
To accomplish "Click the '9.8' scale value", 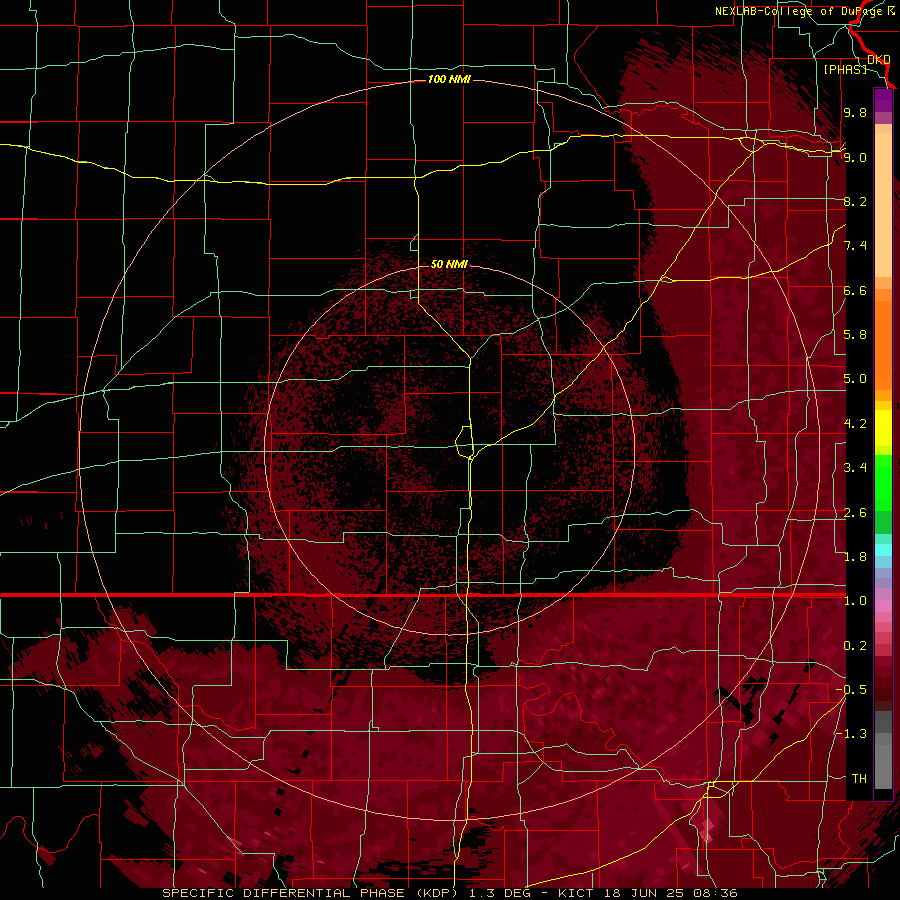I will [x=855, y=112].
